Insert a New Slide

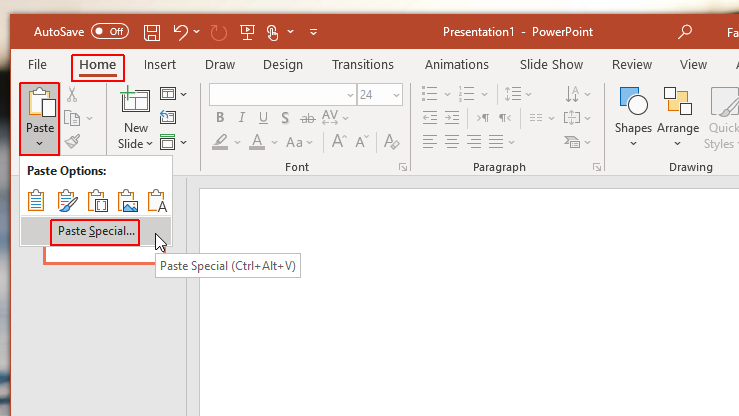135,118
